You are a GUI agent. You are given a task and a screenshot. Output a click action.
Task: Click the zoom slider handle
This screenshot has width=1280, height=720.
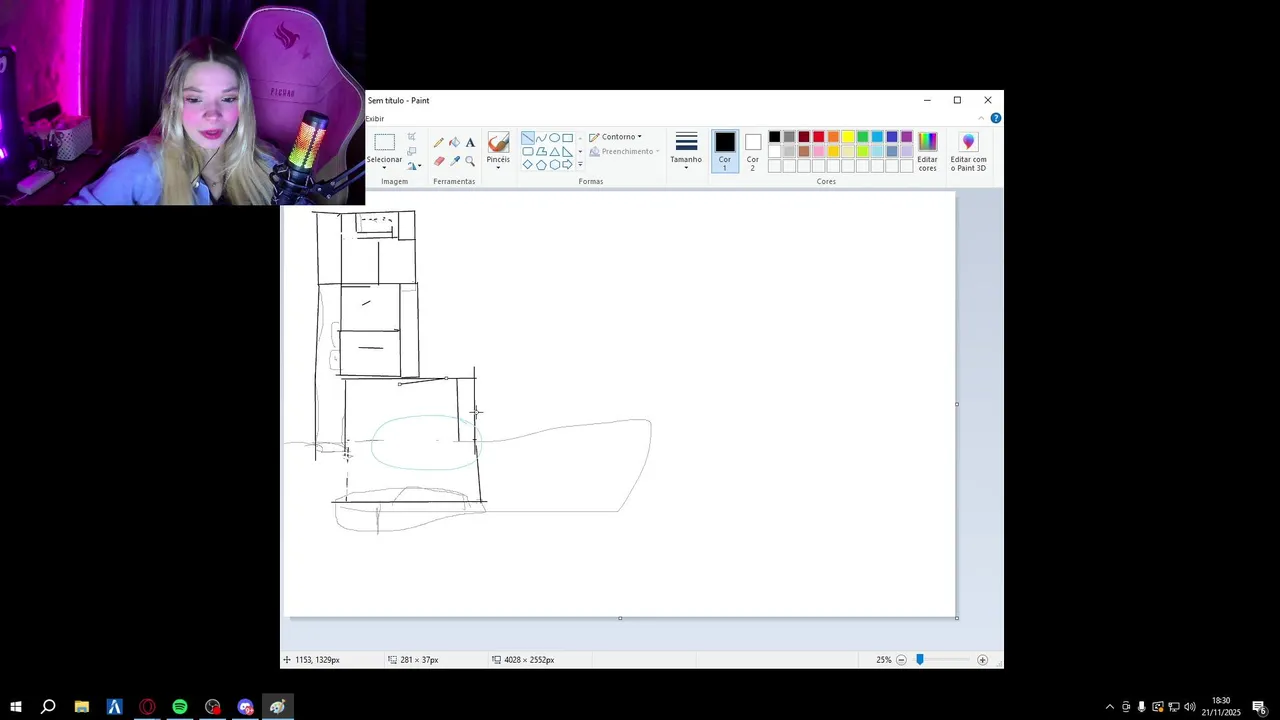pyautogui.click(x=920, y=660)
